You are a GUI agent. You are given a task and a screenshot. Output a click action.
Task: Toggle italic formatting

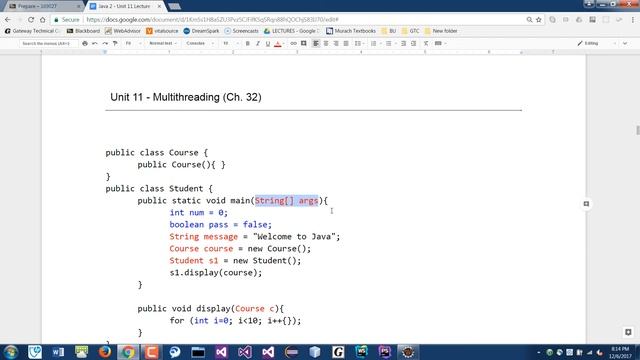coord(258,43)
